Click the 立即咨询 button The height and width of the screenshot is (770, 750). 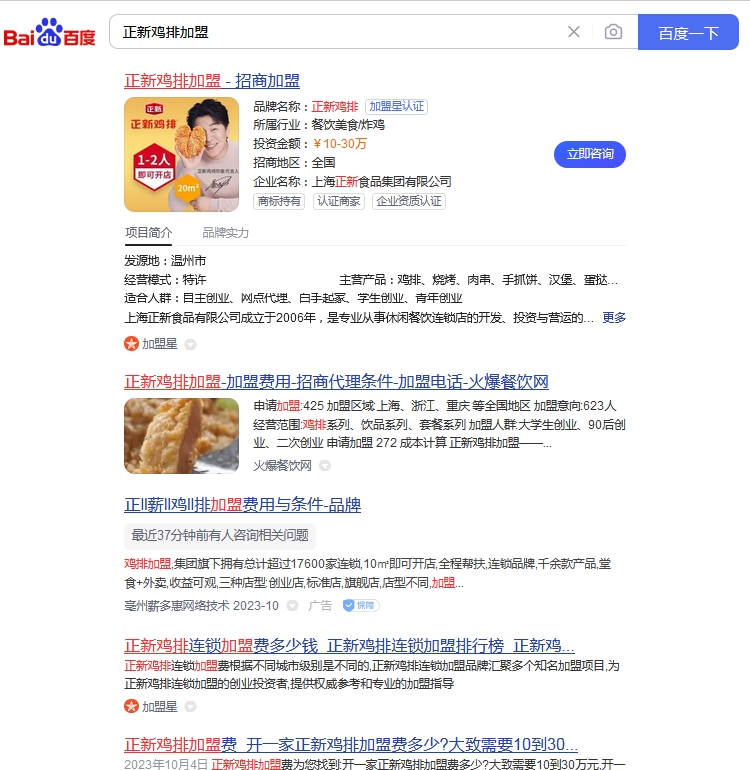click(x=590, y=154)
